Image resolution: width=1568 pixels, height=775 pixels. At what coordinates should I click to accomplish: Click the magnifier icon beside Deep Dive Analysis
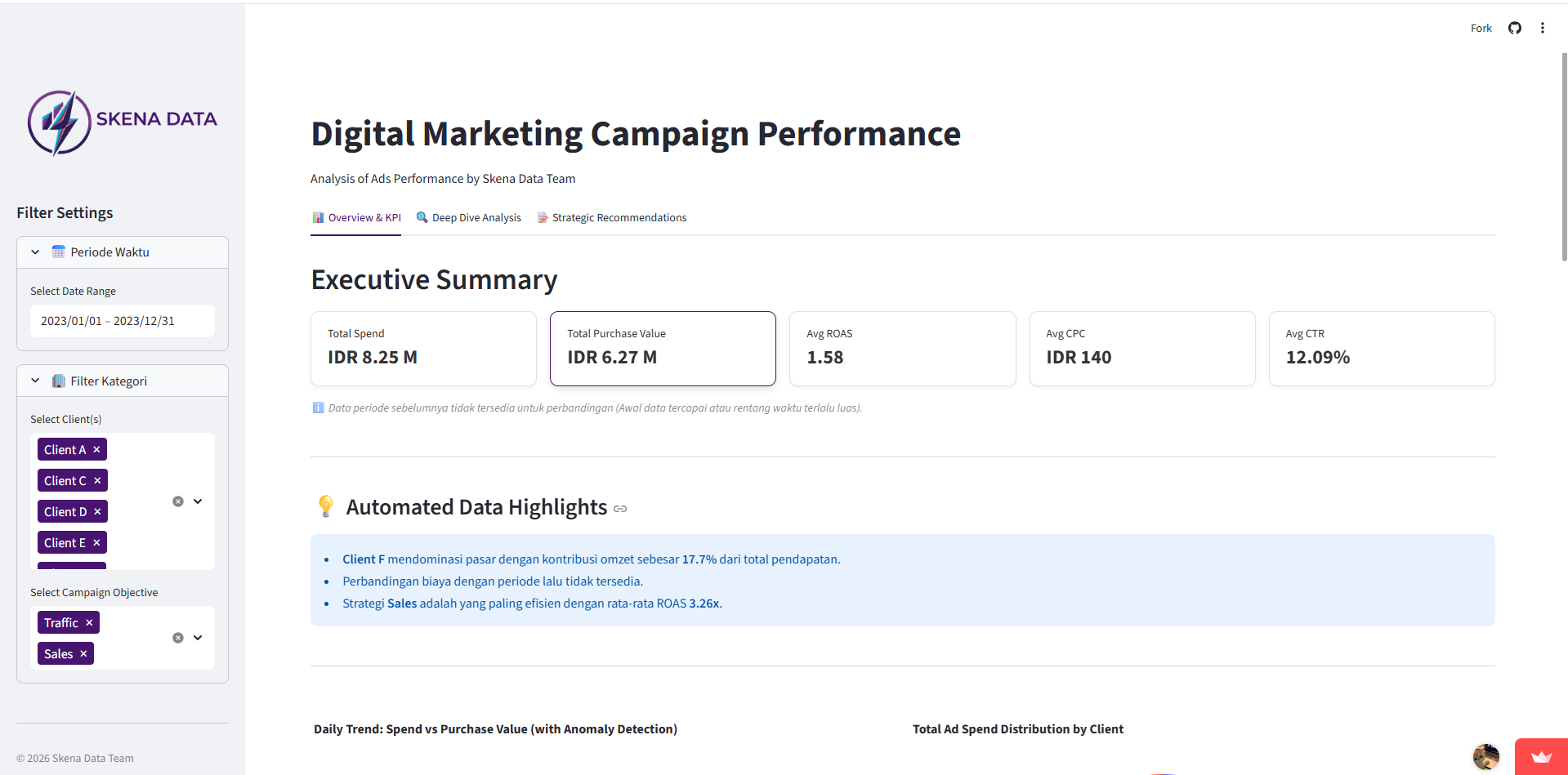[x=422, y=217]
